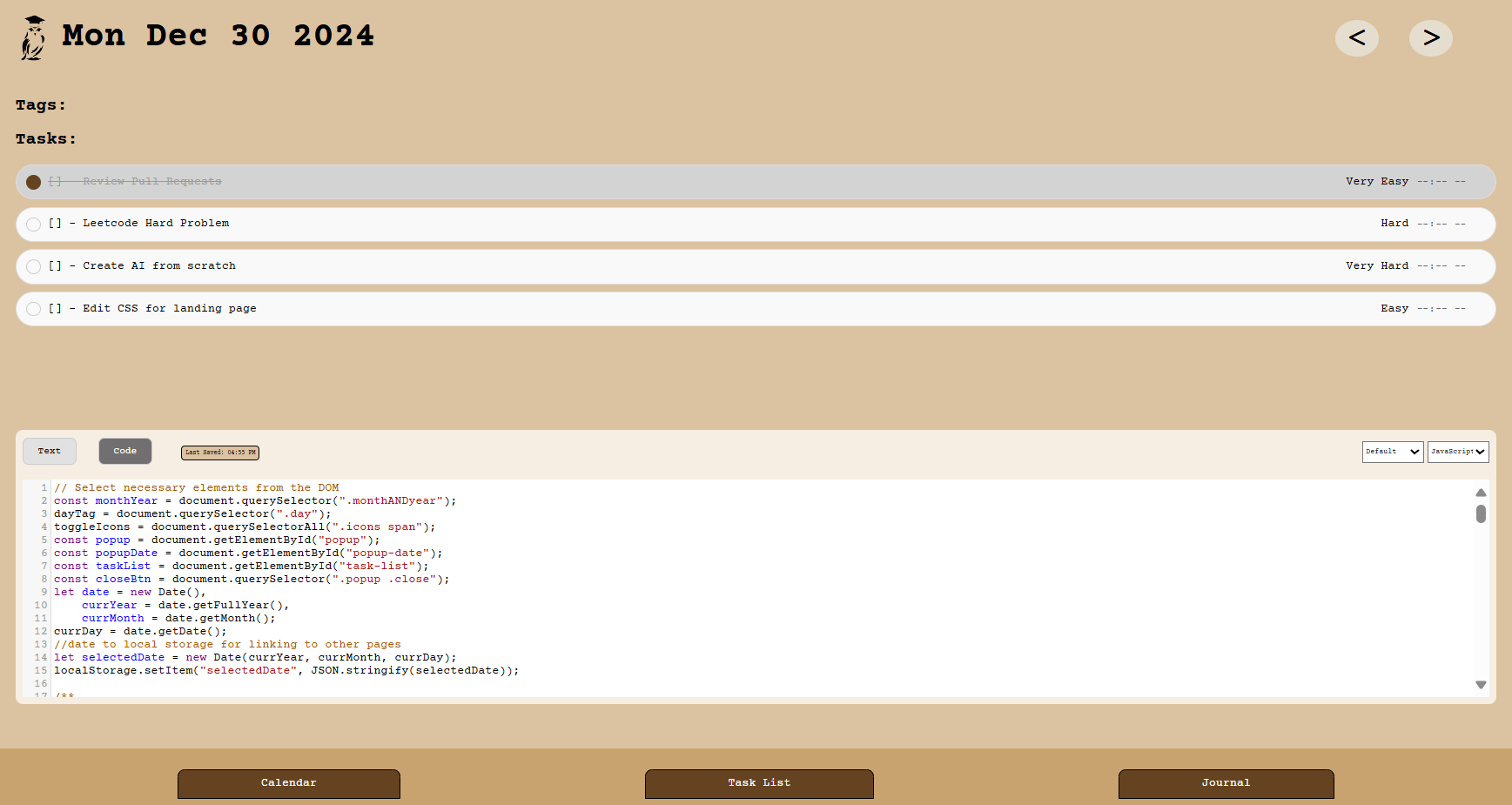Click editor scrollbar down arrow
This screenshot has height=805, width=1512.
click(x=1481, y=685)
